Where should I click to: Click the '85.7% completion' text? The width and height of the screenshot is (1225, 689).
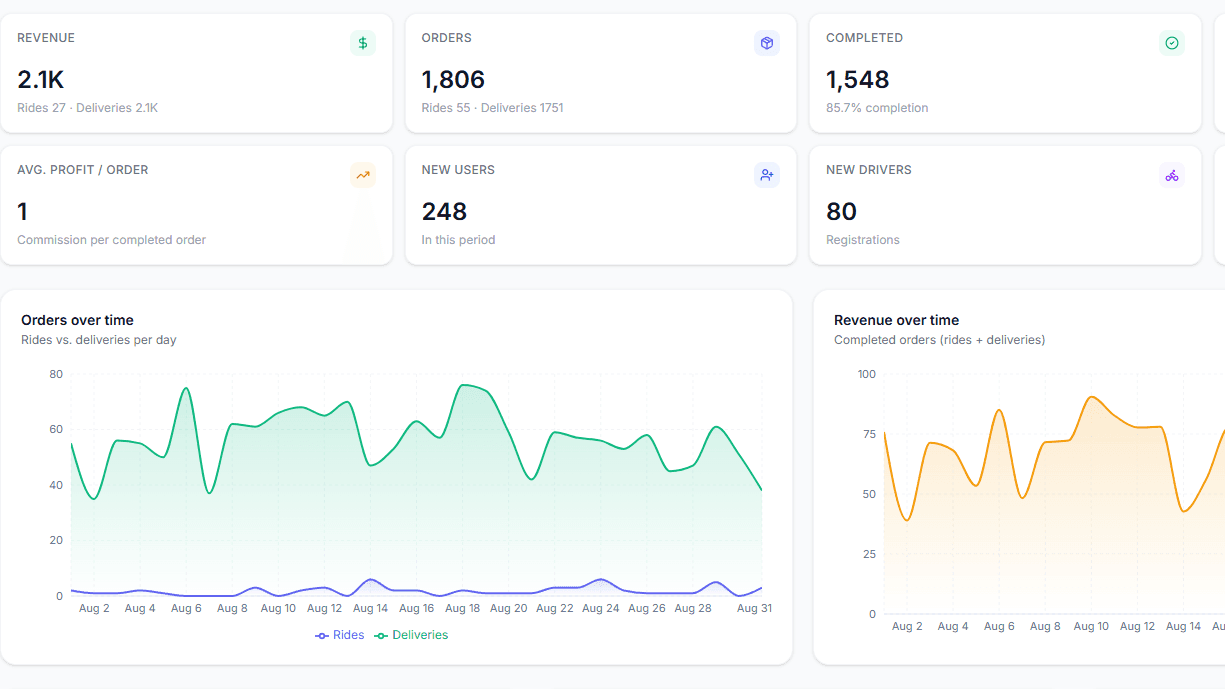click(x=877, y=108)
